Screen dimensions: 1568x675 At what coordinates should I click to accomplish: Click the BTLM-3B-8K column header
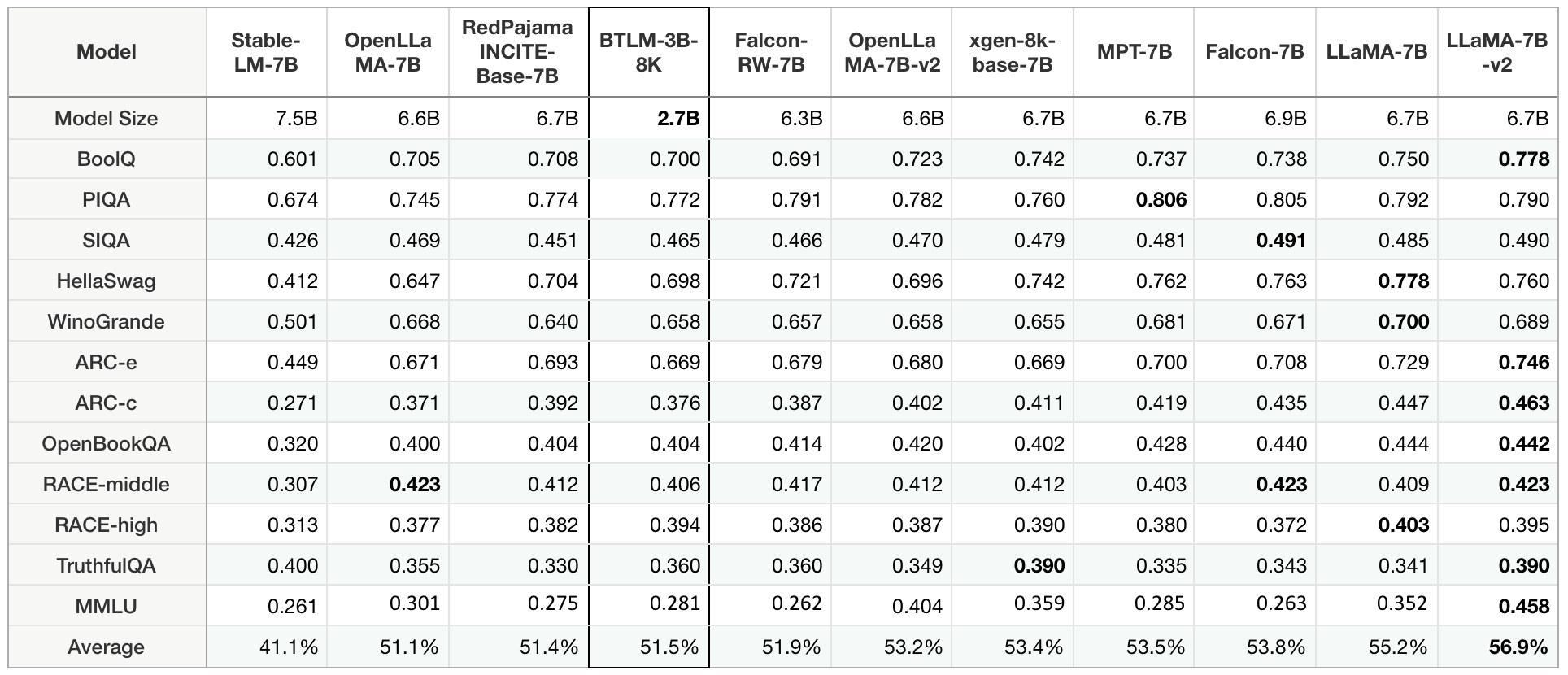pyautogui.click(x=648, y=52)
